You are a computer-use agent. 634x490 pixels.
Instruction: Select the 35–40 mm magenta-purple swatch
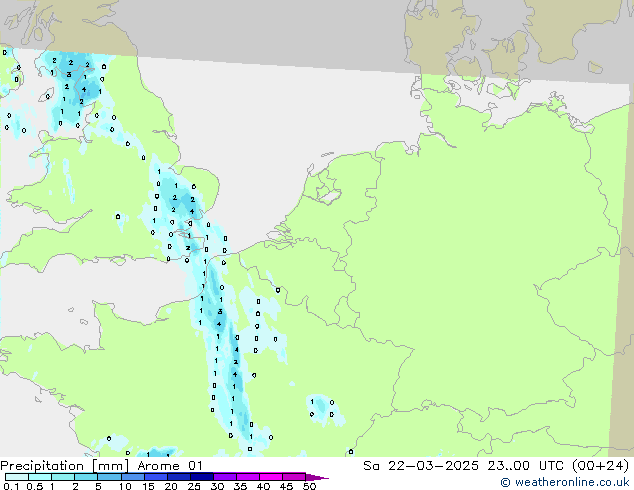247,477
